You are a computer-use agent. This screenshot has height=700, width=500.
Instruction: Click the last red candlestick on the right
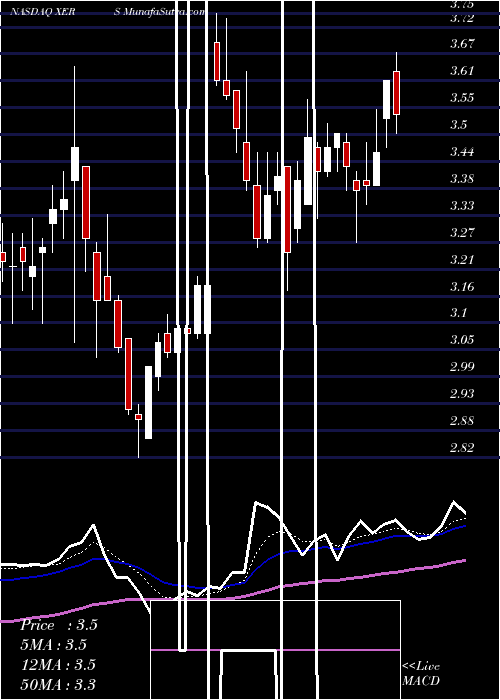click(x=396, y=93)
